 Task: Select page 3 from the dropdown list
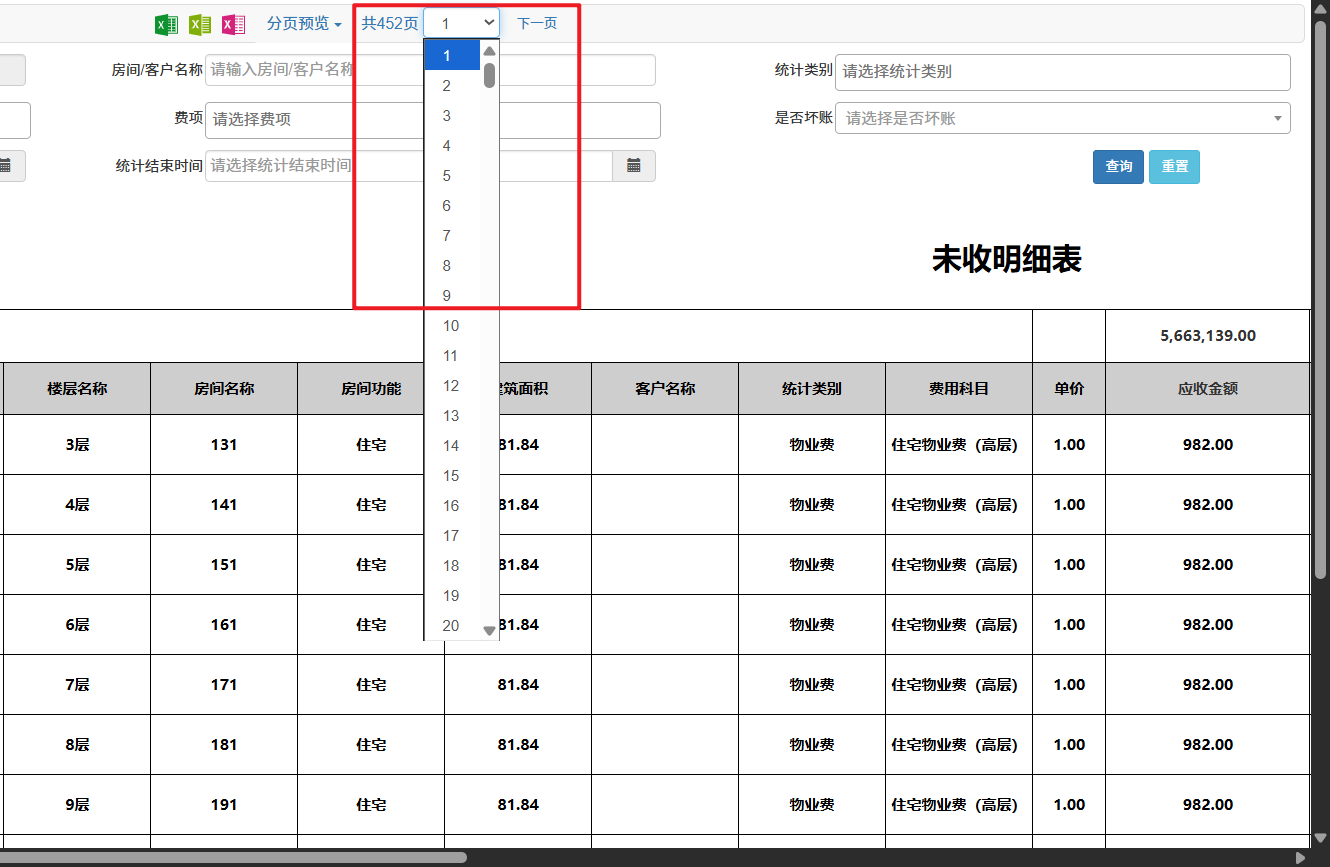[453, 116]
